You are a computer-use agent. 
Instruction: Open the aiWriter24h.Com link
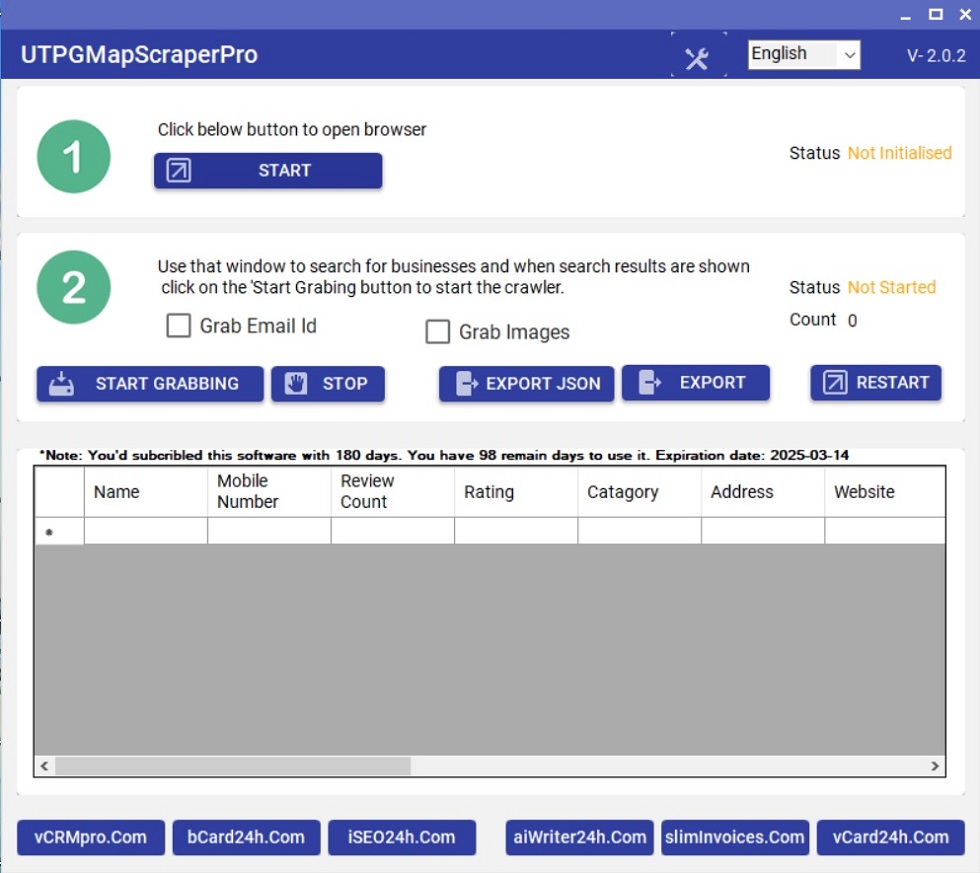click(x=579, y=838)
